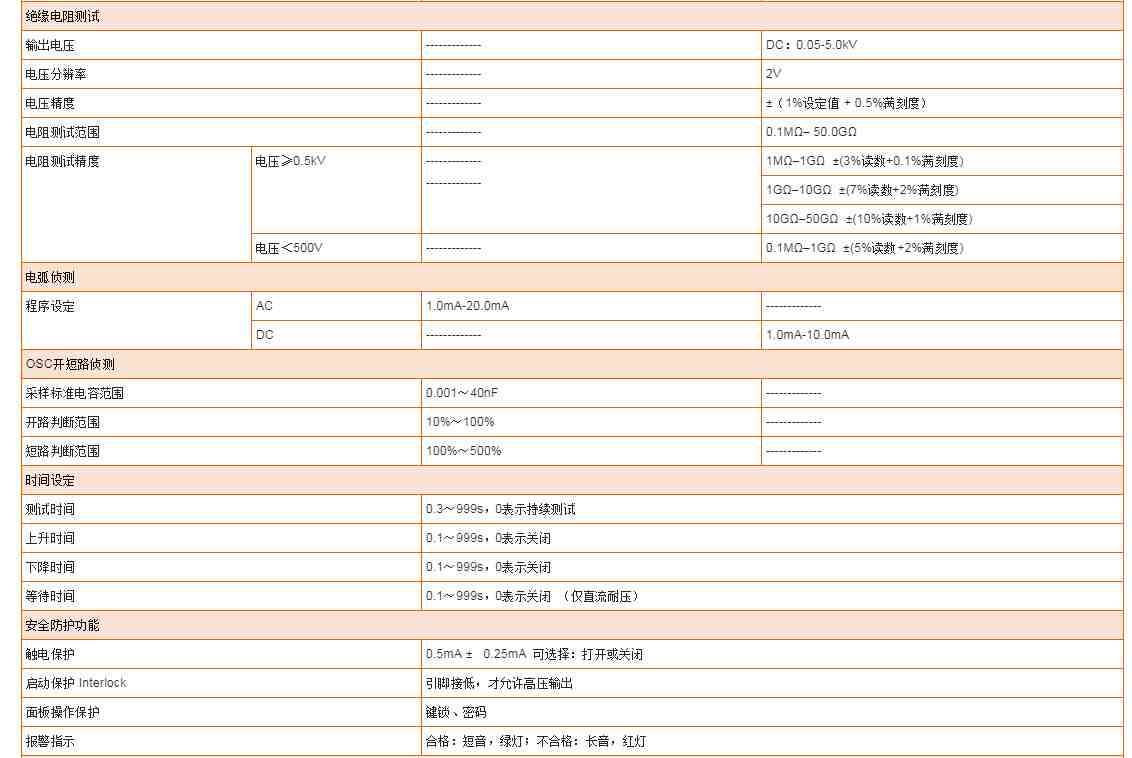Click the 1.0mA-20.0mA value
Viewport: 1132px width, 758px height.
coord(467,306)
